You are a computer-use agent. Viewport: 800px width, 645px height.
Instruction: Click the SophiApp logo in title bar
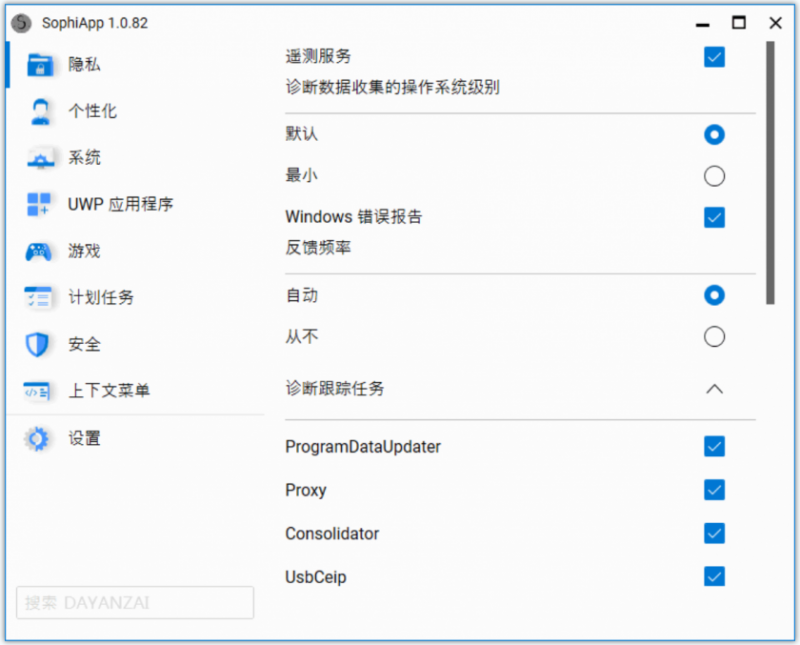(x=21, y=23)
